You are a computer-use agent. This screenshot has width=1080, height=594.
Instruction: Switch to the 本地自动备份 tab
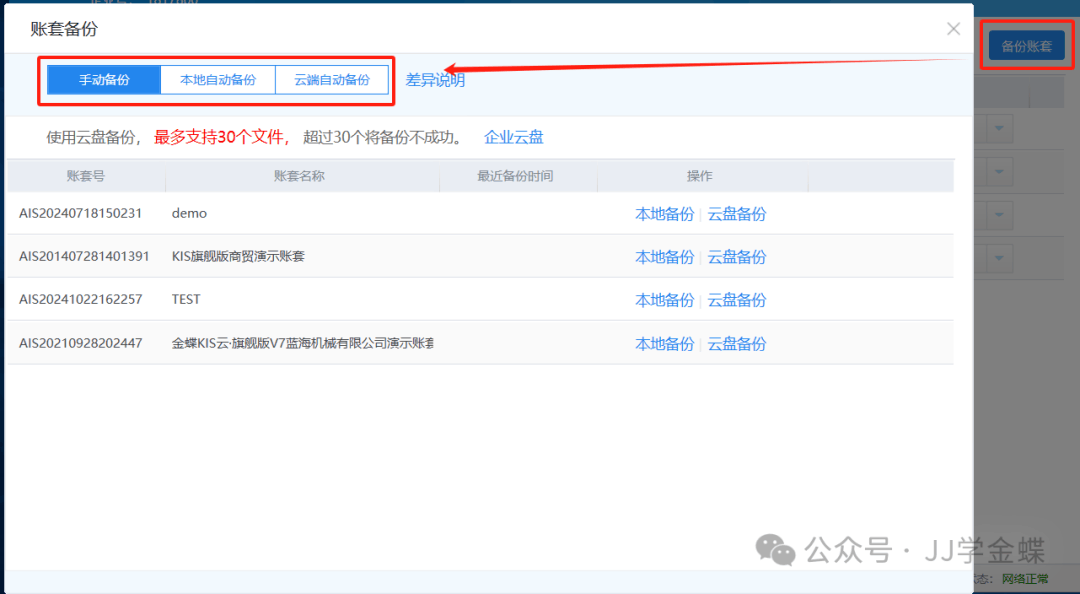pos(218,80)
